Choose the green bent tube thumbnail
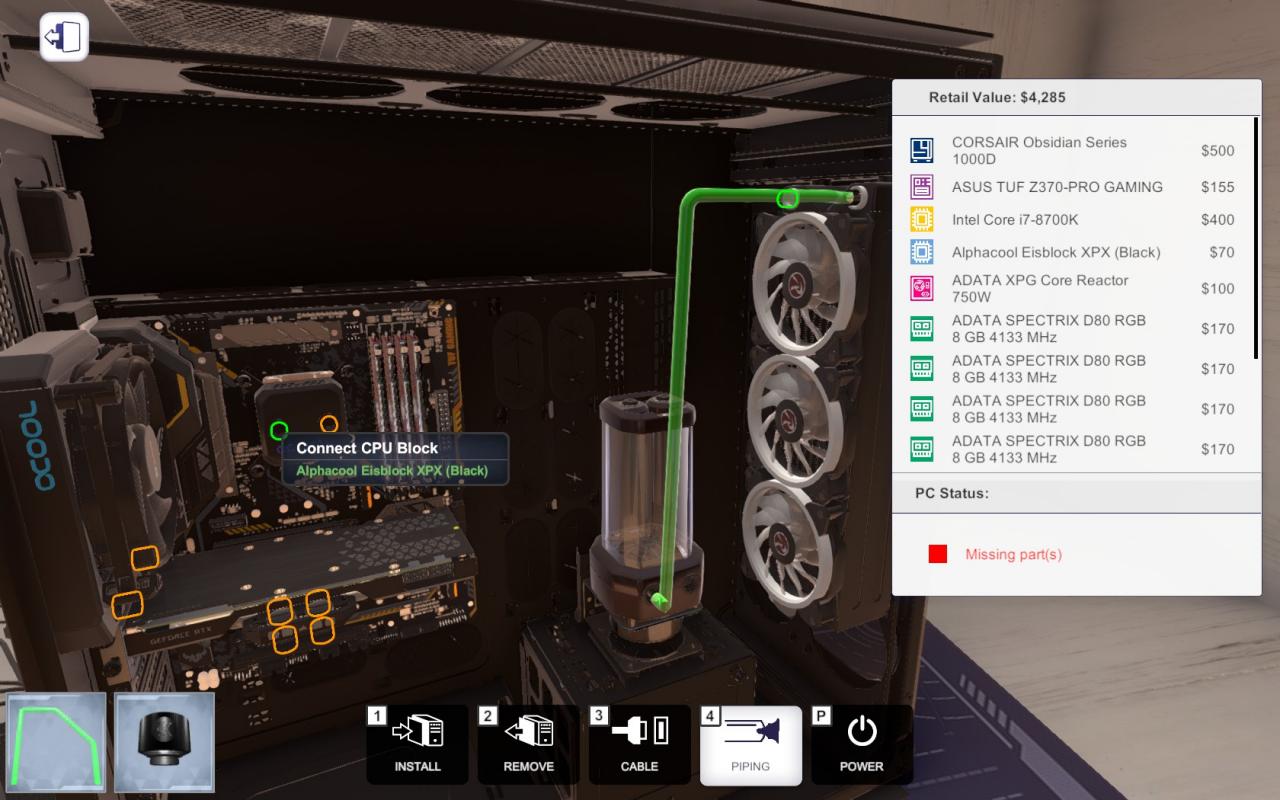The width and height of the screenshot is (1280, 800). coord(56,742)
